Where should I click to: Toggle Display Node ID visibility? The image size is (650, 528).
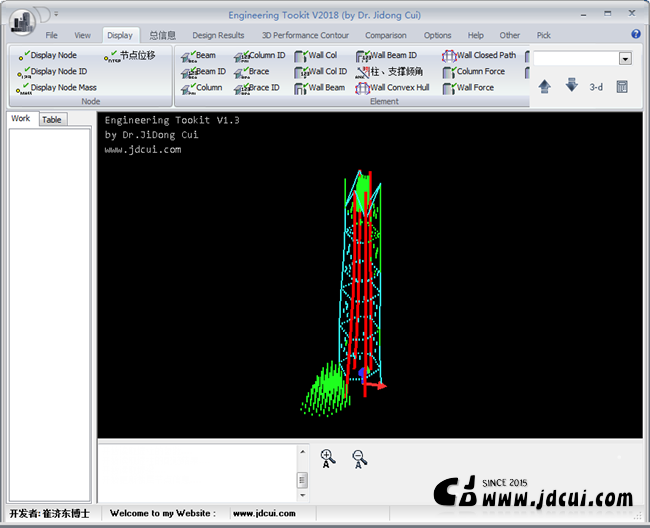pos(24,72)
